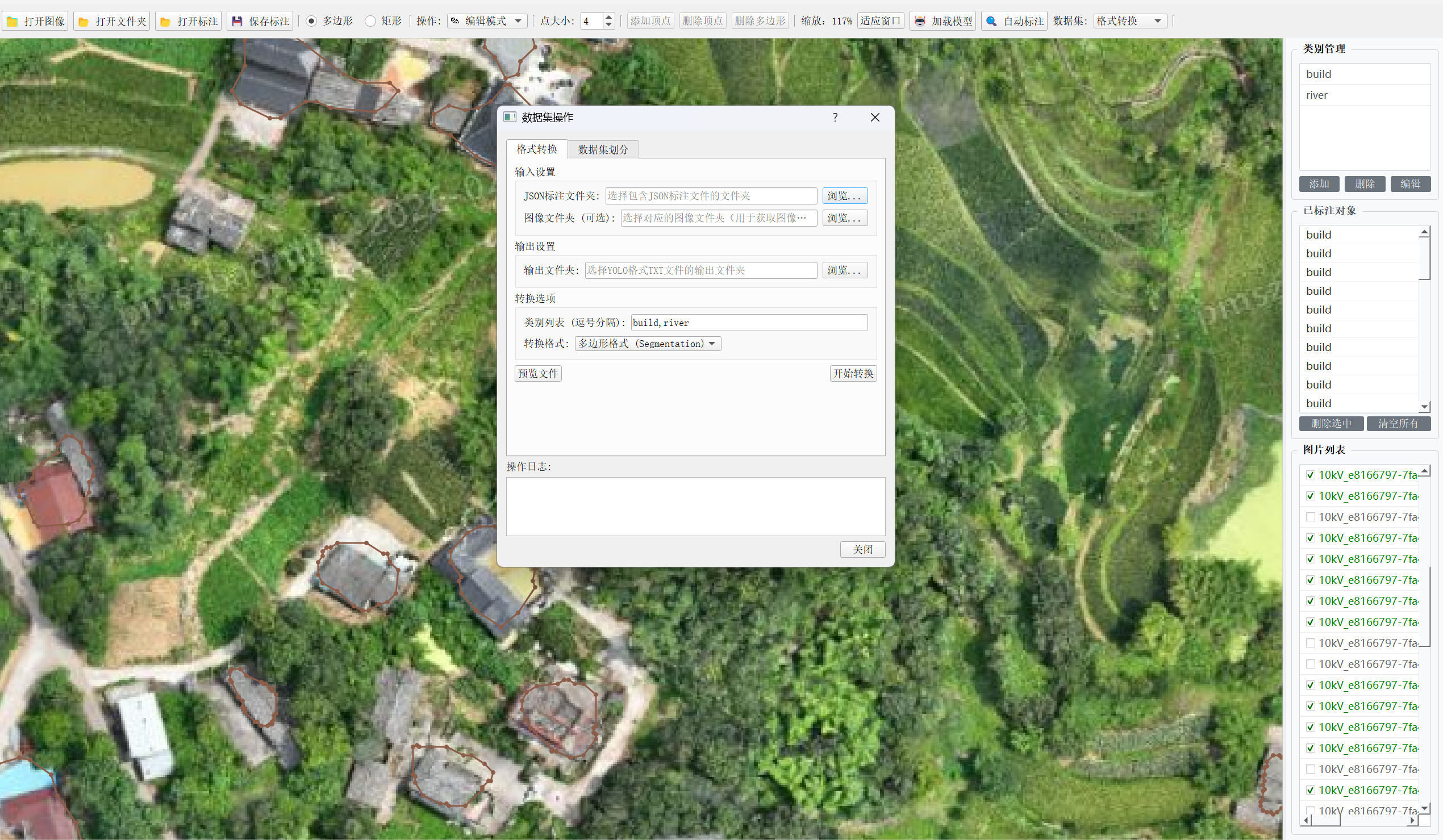Viewport: 1443px width, 840px height.
Task: Click the Save Annotation floppy disk icon
Action: click(237, 21)
